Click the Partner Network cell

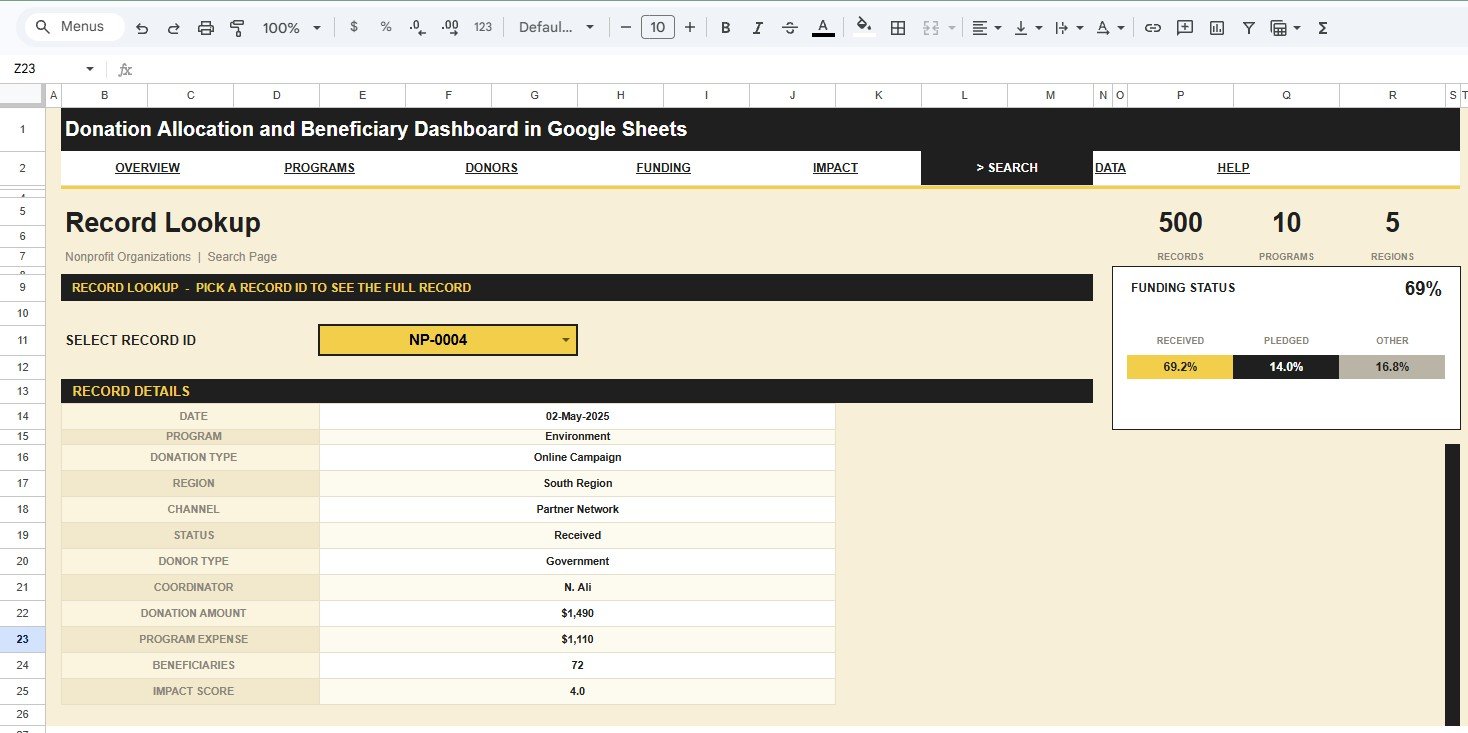pyautogui.click(x=577, y=509)
